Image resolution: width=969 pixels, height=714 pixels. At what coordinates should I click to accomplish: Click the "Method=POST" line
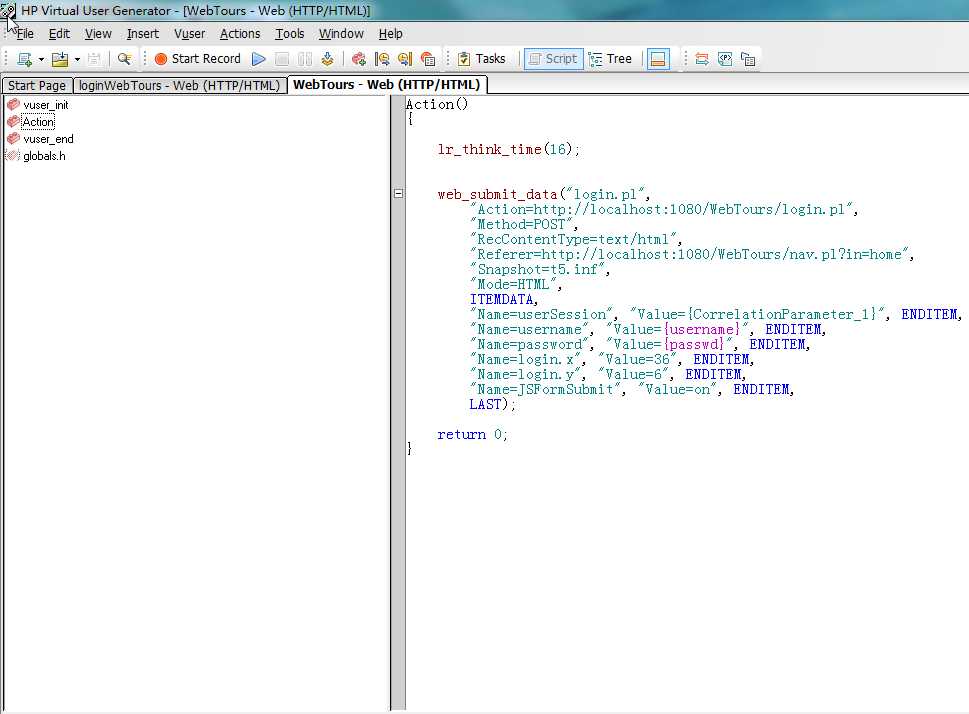[x=523, y=224]
